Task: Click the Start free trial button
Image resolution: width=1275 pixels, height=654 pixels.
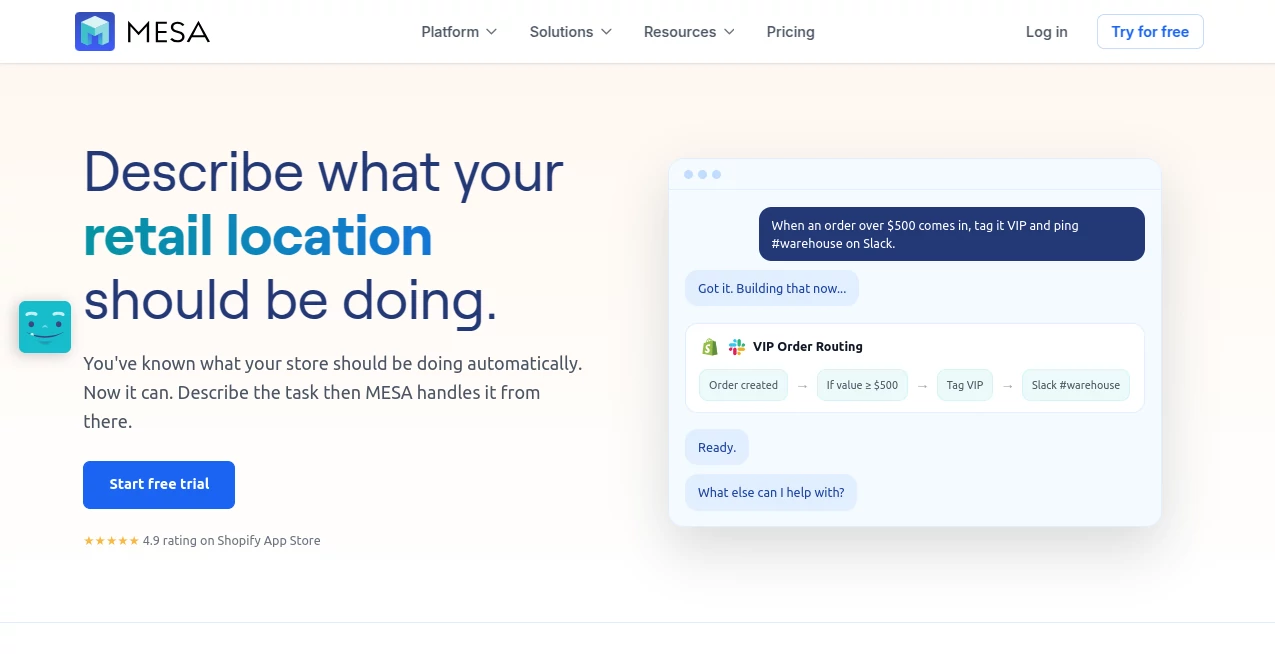Action: click(159, 485)
